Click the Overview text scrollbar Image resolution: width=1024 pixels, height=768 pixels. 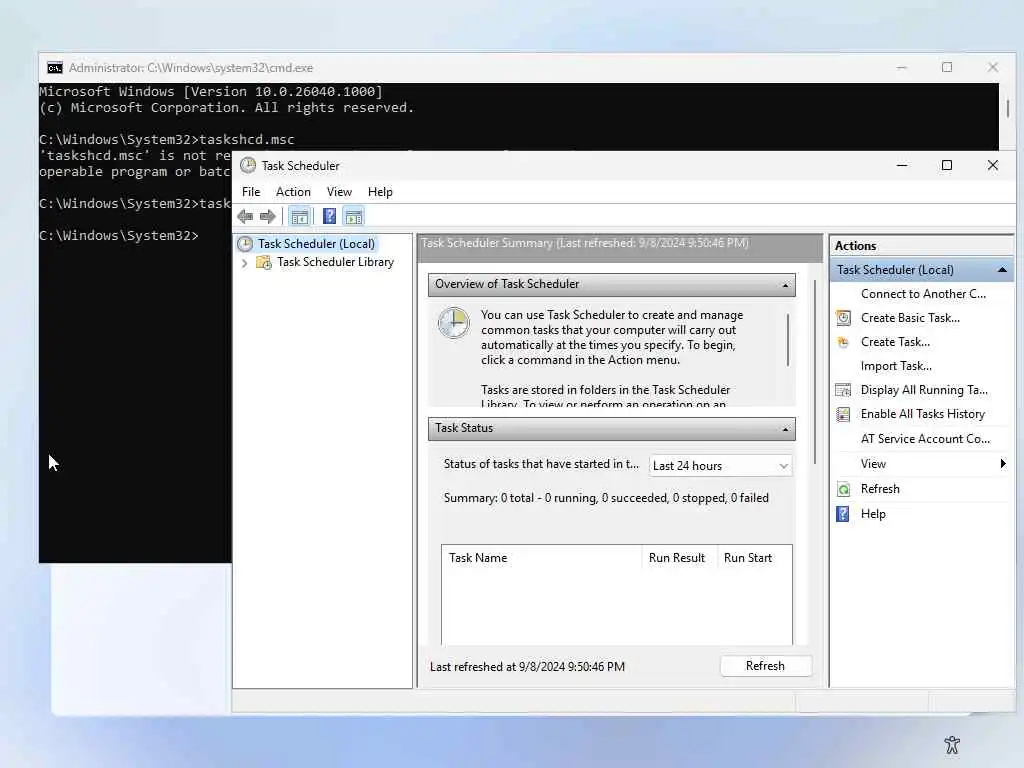click(x=788, y=340)
